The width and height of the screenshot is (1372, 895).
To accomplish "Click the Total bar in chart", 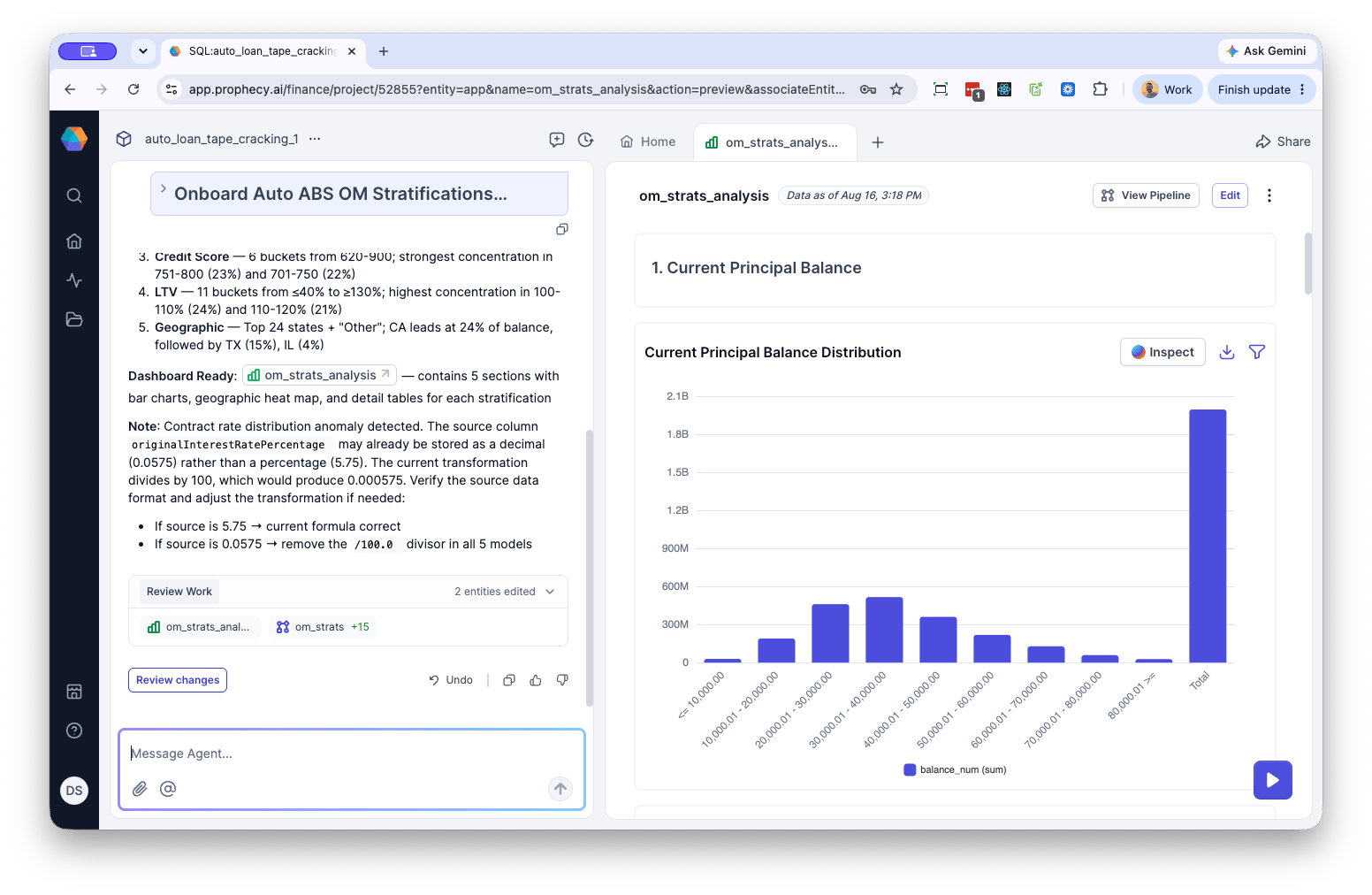I will pyautogui.click(x=1208, y=536).
